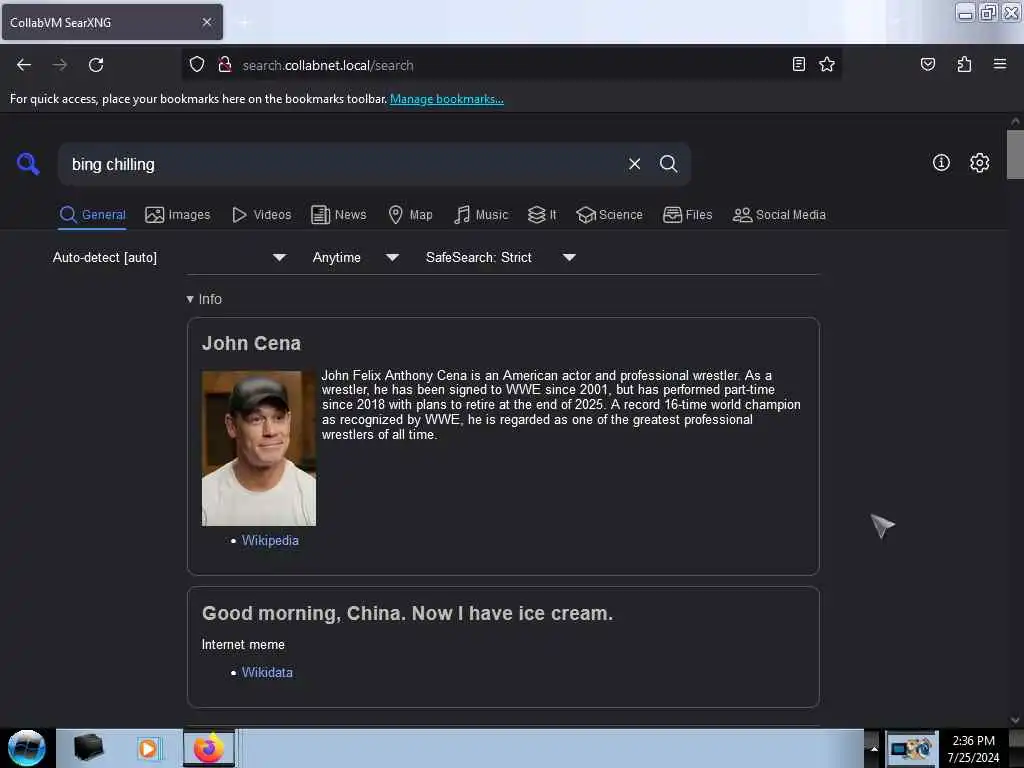The image size is (1024, 768).
Task: Switch to the Map tab
Action: point(410,214)
